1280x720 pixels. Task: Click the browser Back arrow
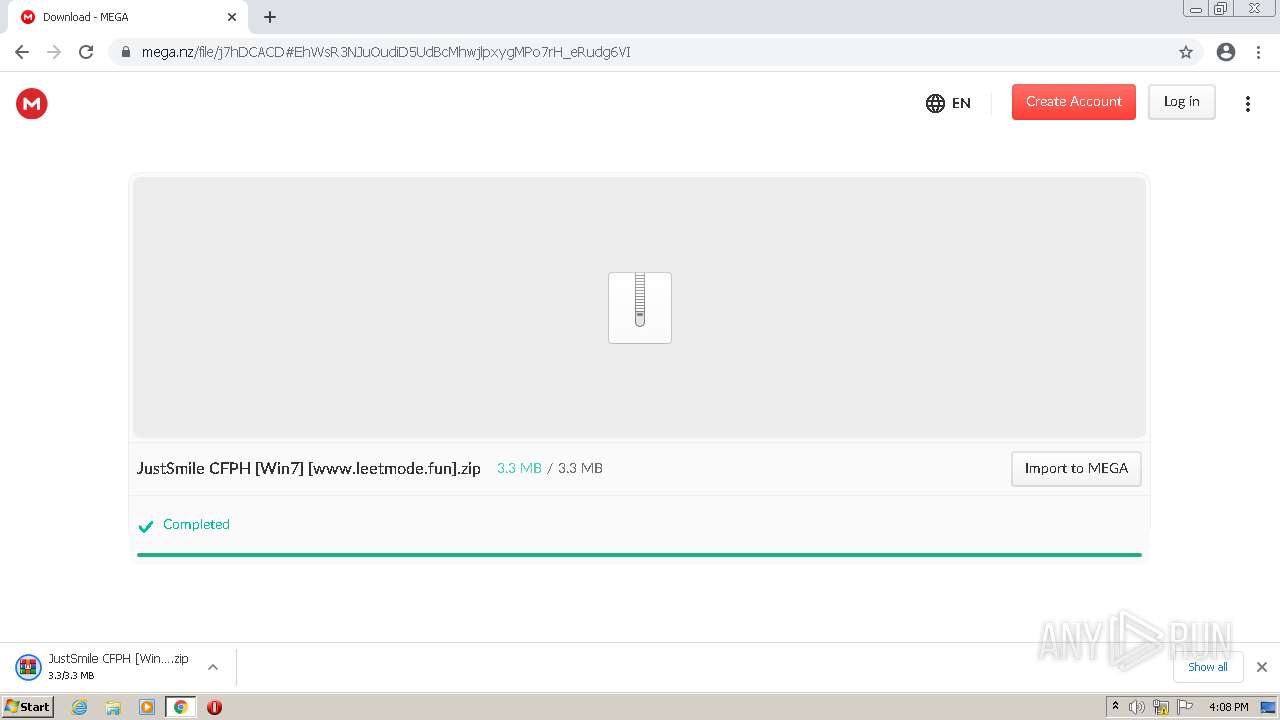pos(22,52)
